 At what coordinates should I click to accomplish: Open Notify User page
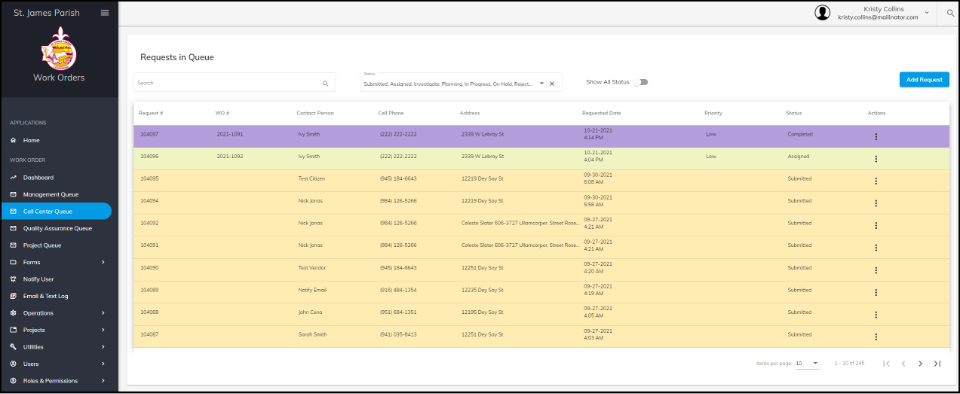[x=39, y=279]
